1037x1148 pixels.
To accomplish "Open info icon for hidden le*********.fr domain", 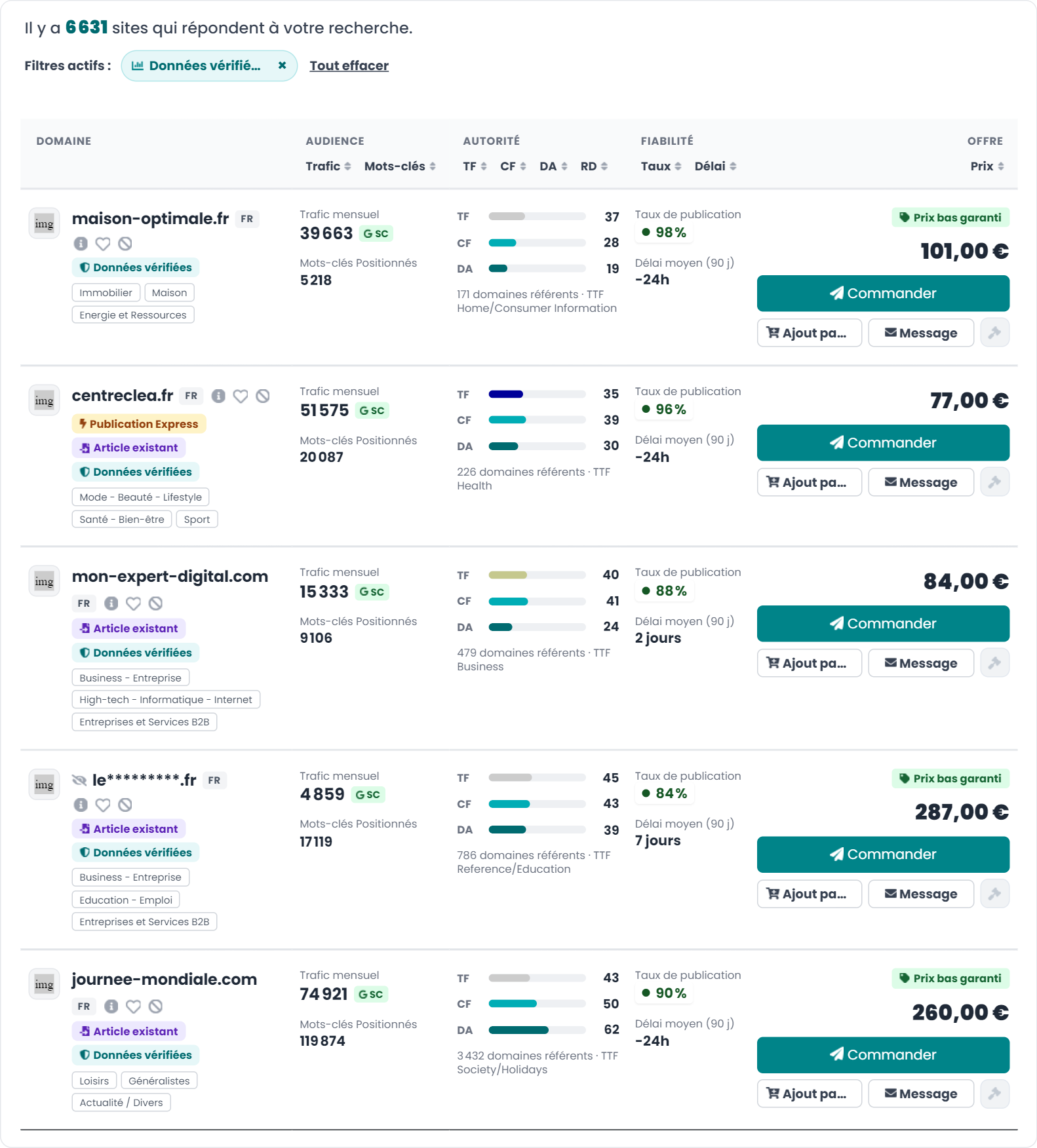I will click(x=81, y=805).
